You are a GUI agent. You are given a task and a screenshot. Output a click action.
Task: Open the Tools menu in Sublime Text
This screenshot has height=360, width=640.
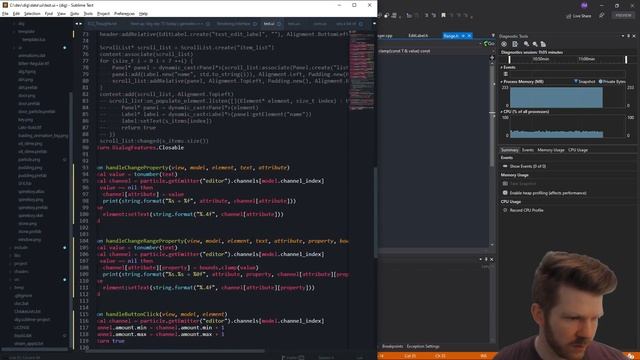coord(88,13)
